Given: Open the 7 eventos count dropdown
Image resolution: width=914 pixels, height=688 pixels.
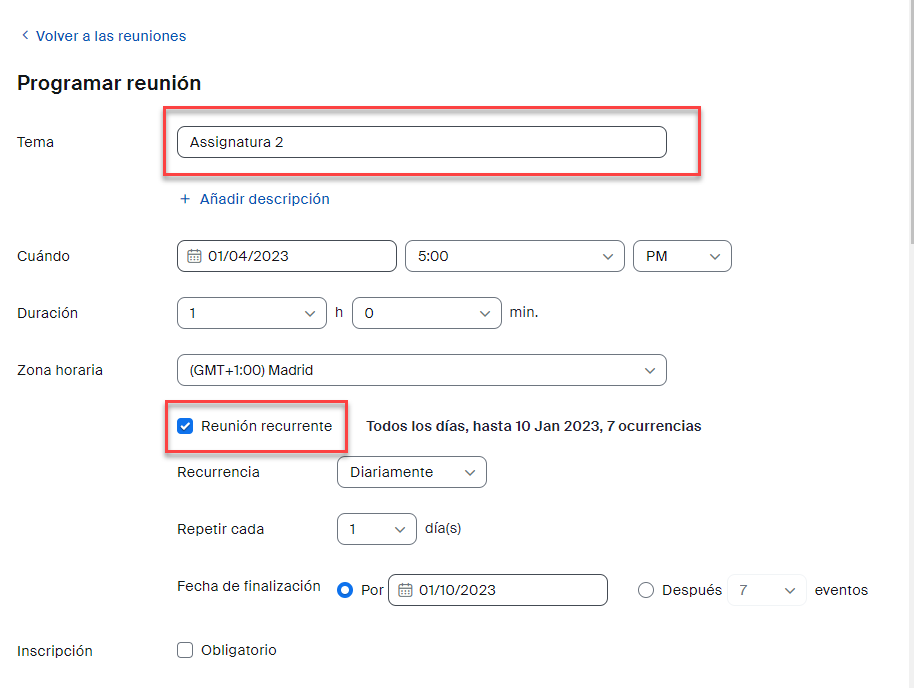Looking at the screenshot, I should pos(766,590).
